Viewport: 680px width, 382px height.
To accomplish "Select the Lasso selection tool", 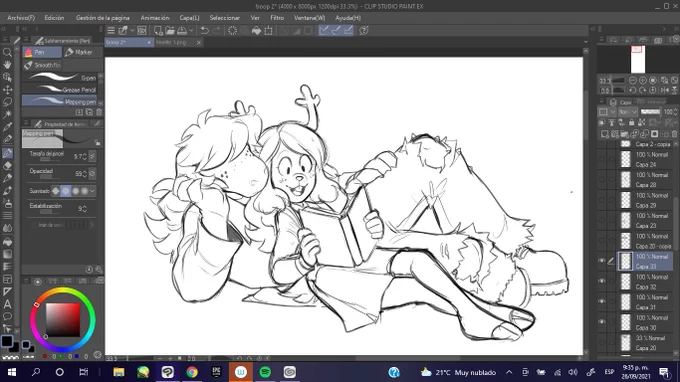I will click(7, 102).
